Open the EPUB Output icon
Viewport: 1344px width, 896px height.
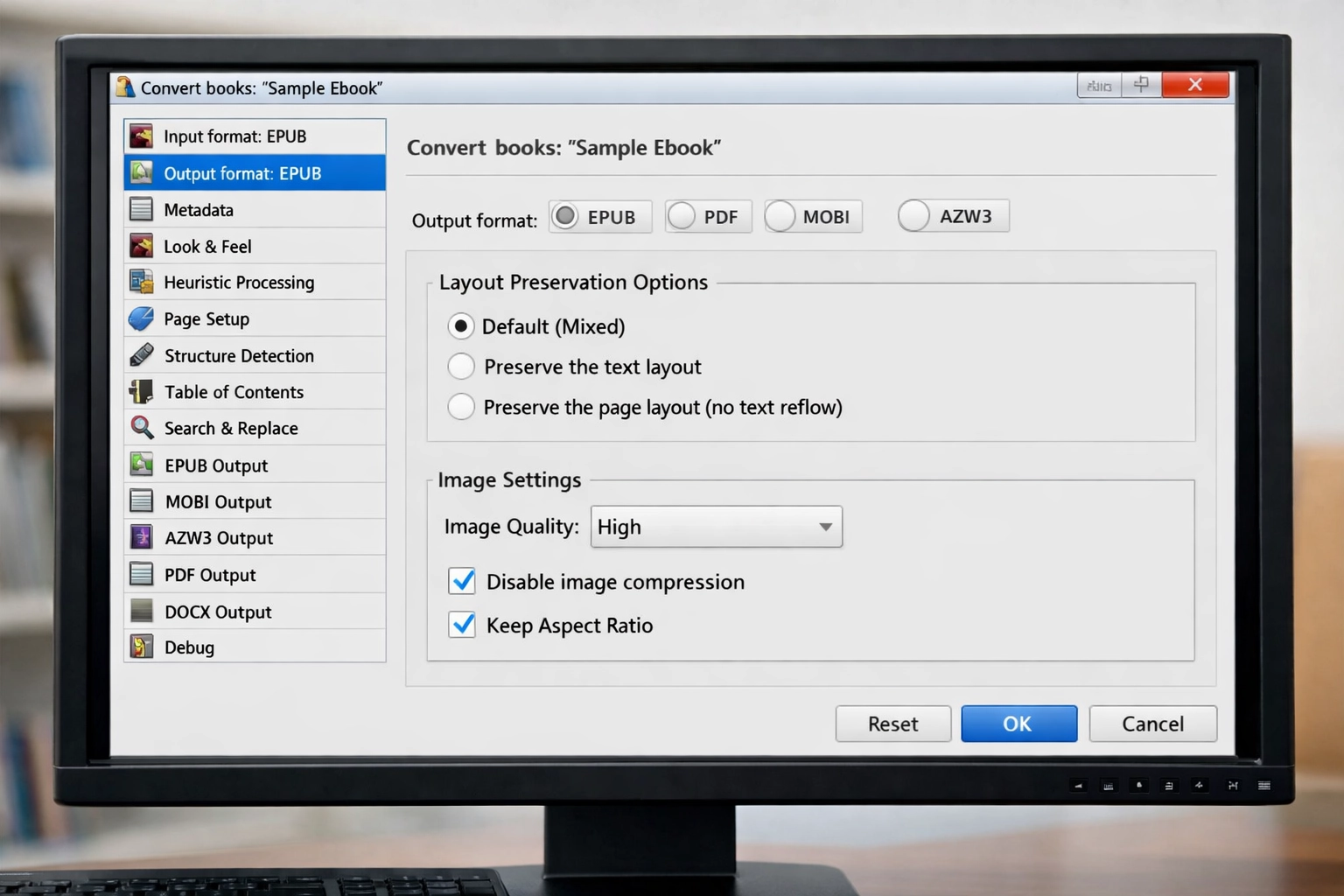click(x=141, y=465)
